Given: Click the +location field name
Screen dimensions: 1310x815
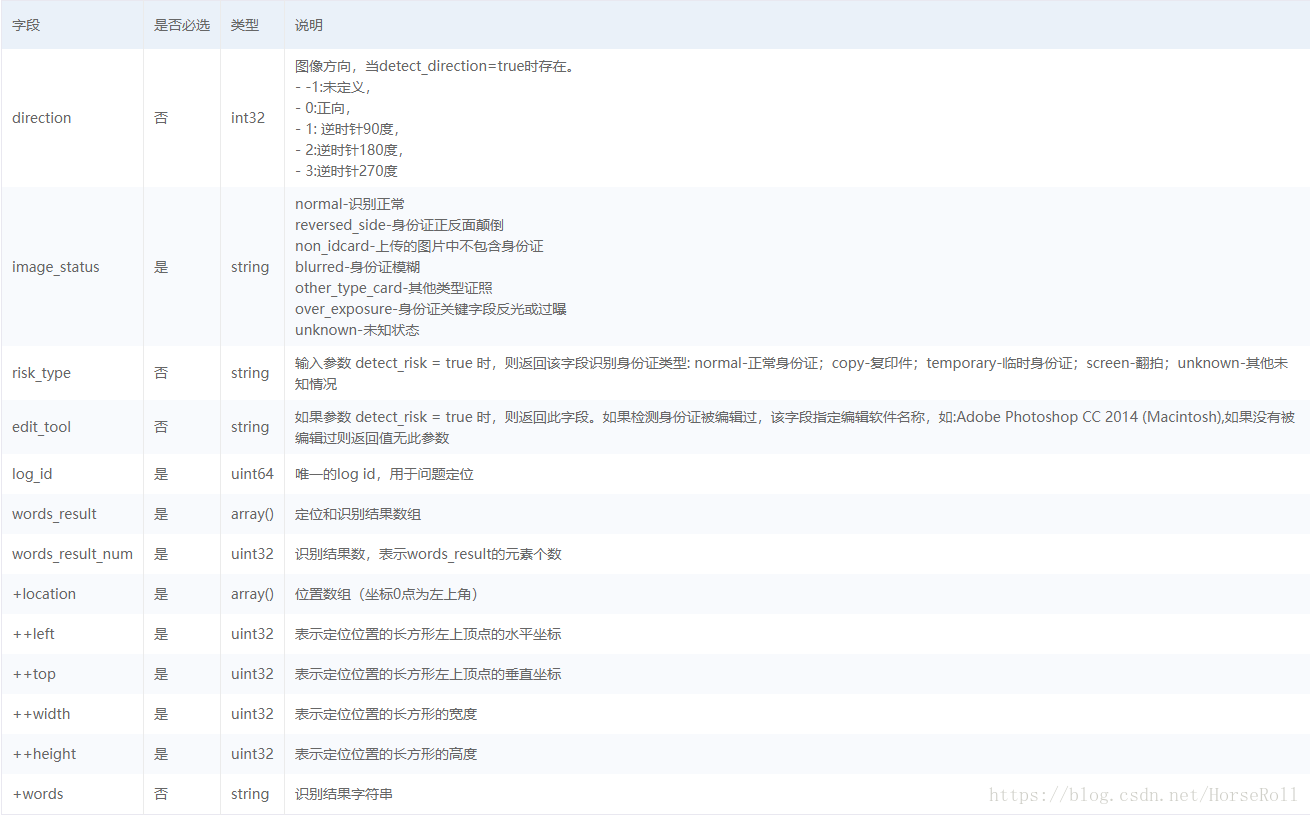Looking at the screenshot, I should [44, 594].
